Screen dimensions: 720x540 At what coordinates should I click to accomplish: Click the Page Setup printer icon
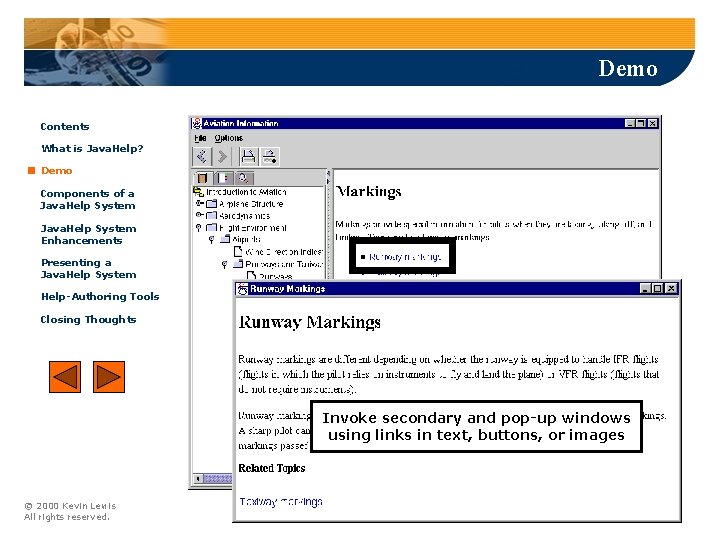(270, 157)
